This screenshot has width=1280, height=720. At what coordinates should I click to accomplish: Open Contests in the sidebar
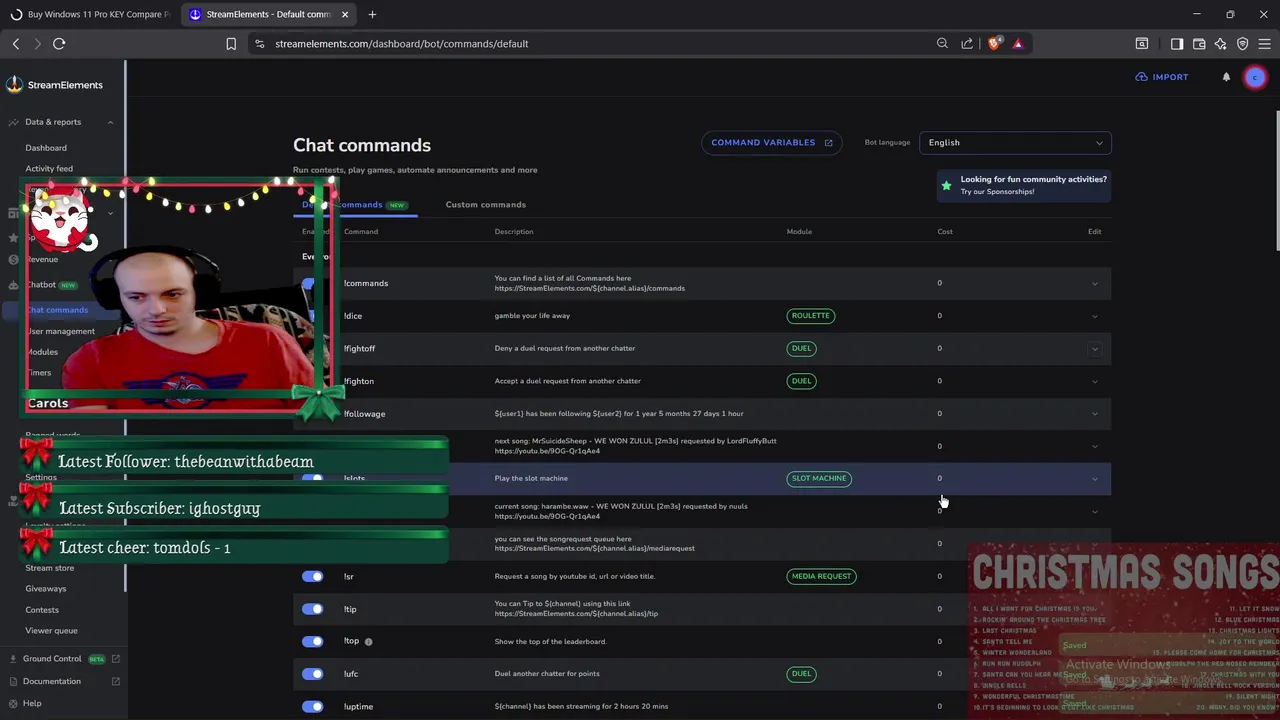[x=42, y=610]
